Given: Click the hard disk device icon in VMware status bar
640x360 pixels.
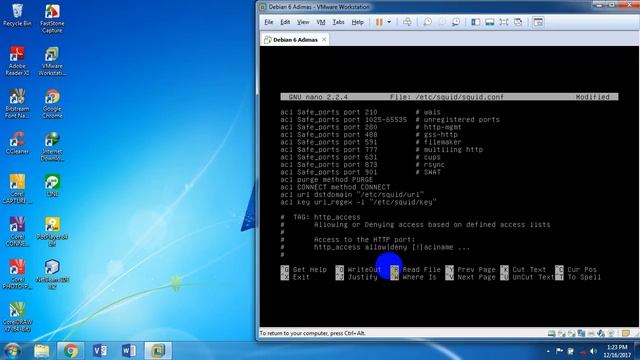Looking at the screenshot, I should point(551,333).
